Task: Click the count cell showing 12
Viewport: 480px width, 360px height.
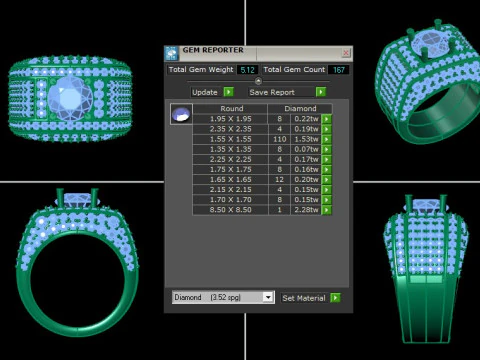Action: point(279,180)
